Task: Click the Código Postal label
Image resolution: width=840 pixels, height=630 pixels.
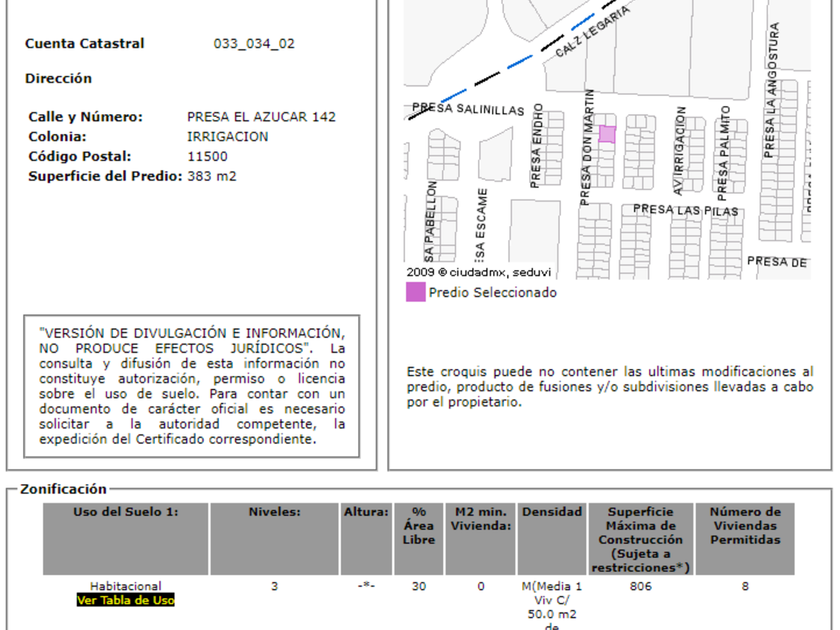Action: [x=80, y=156]
